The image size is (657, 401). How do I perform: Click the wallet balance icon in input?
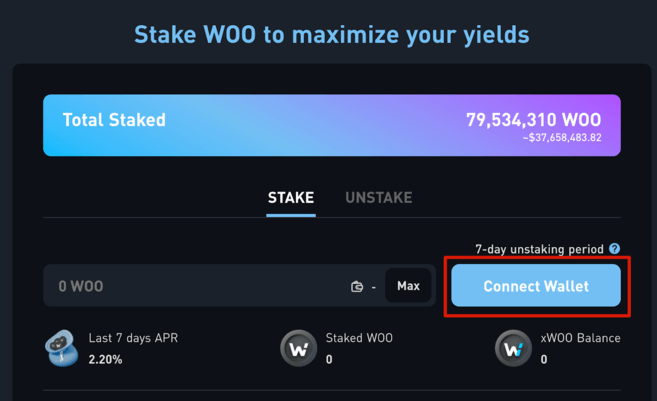click(357, 287)
